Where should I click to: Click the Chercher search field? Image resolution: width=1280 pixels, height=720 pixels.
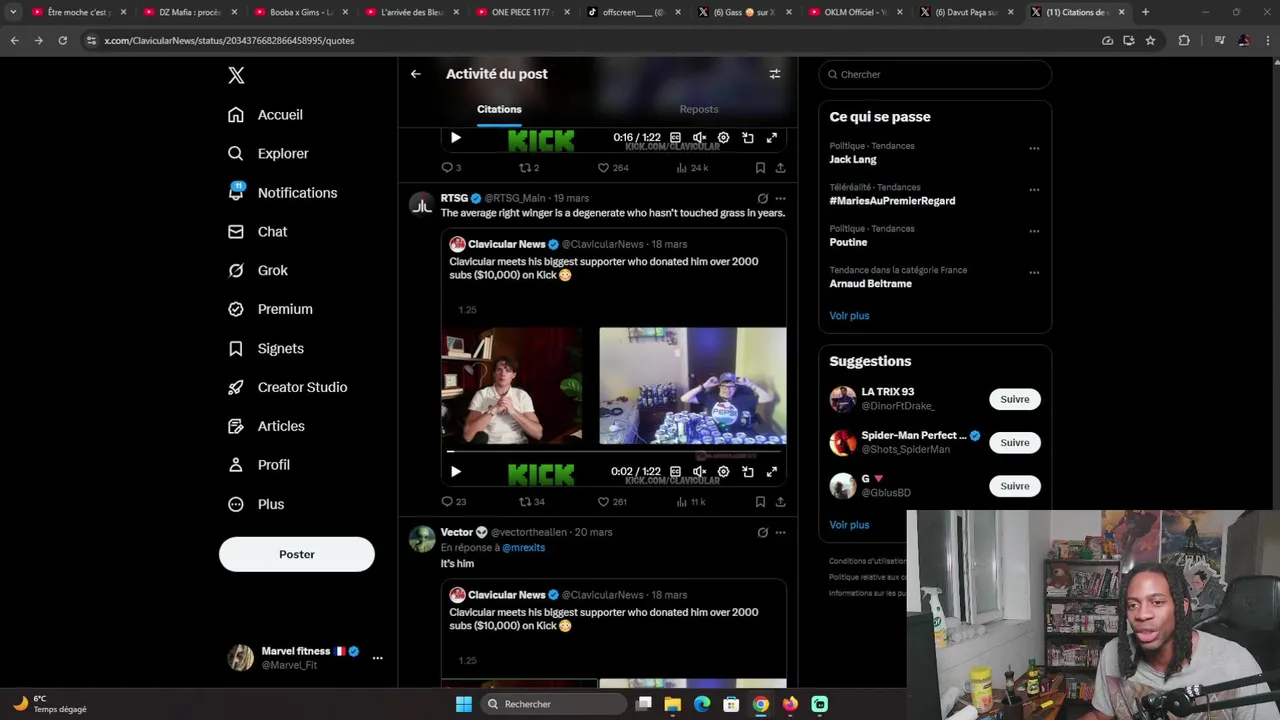point(934,74)
